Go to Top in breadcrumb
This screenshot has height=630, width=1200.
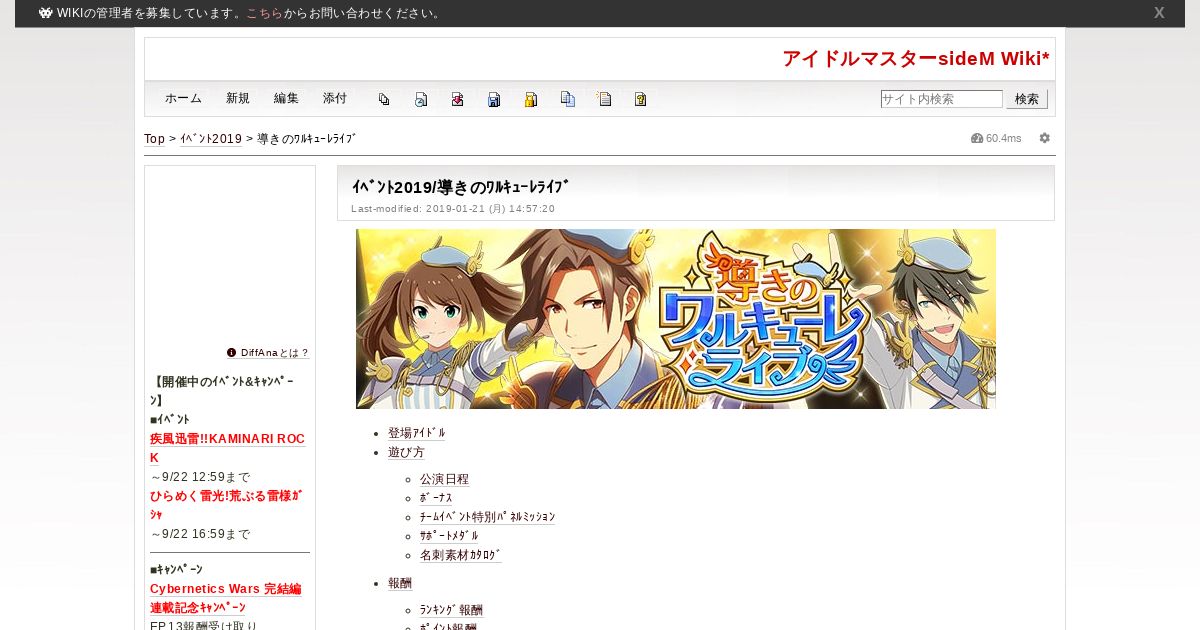pos(154,139)
